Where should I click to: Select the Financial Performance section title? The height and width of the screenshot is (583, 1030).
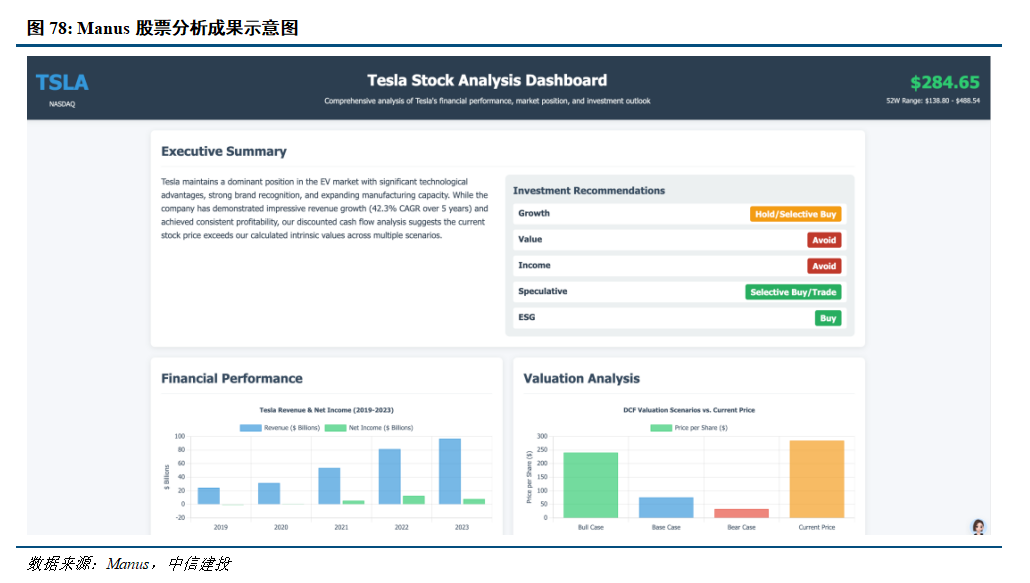[232, 379]
